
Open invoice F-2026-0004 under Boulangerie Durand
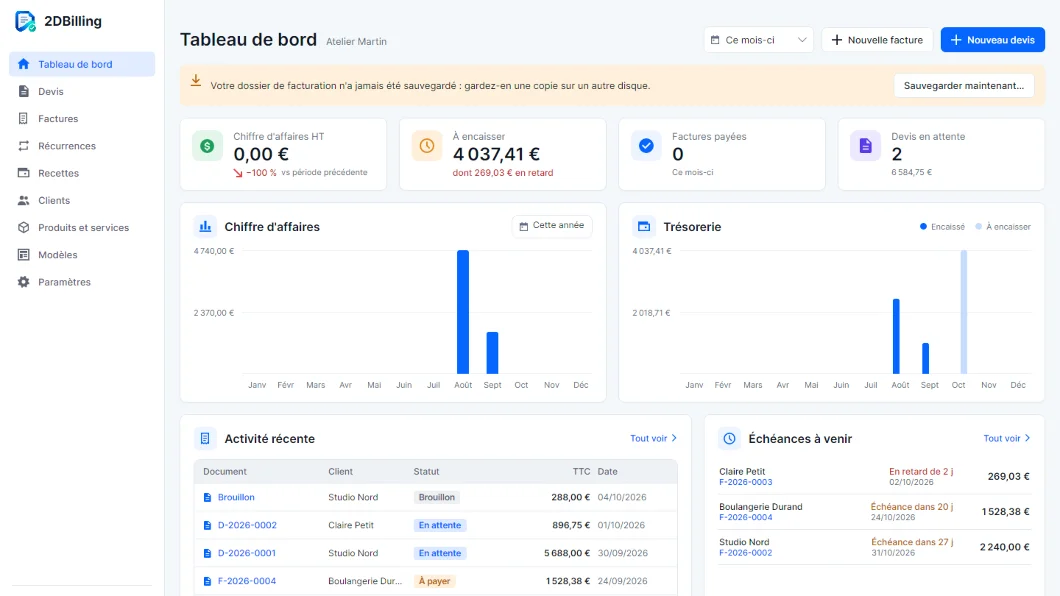(x=746, y=518)
